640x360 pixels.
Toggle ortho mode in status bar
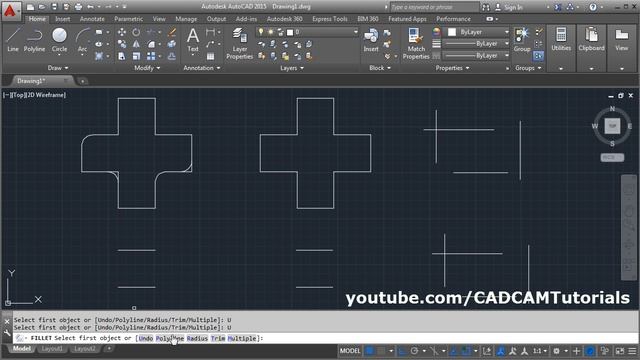coord(403,351)
